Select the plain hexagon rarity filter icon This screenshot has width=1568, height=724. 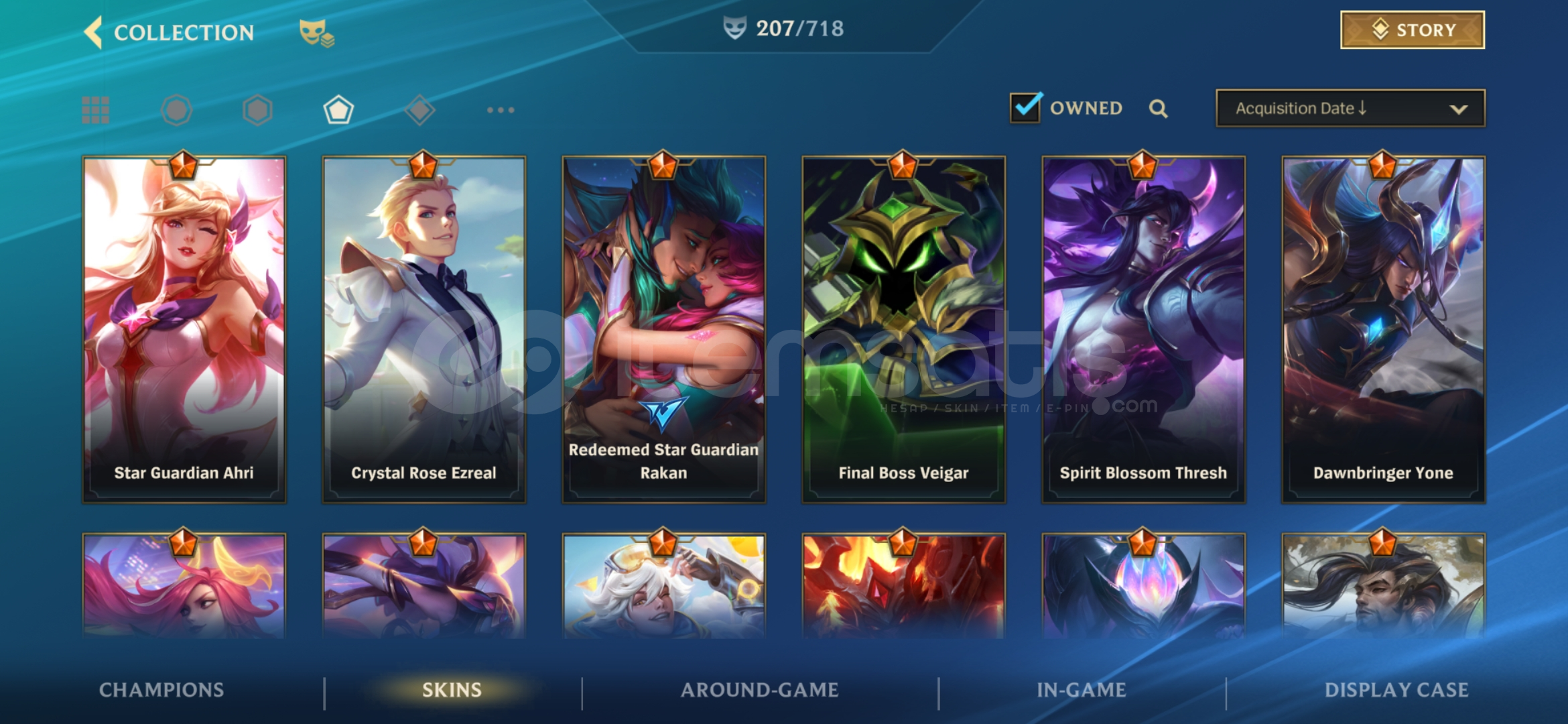257,110
